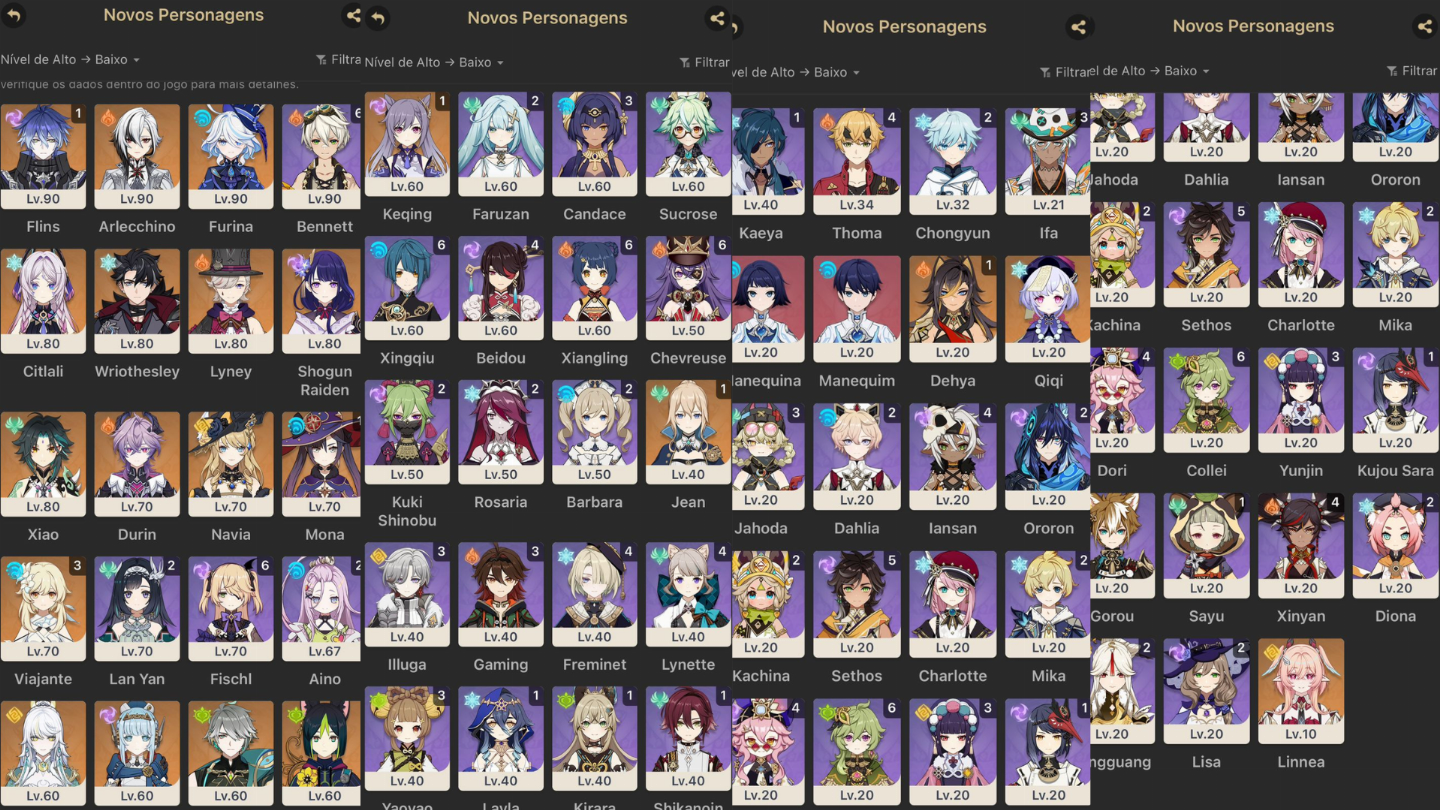This screenshot has height=810, width=1440.
Task: Open Candace's character card
Action: click(595, 144)
